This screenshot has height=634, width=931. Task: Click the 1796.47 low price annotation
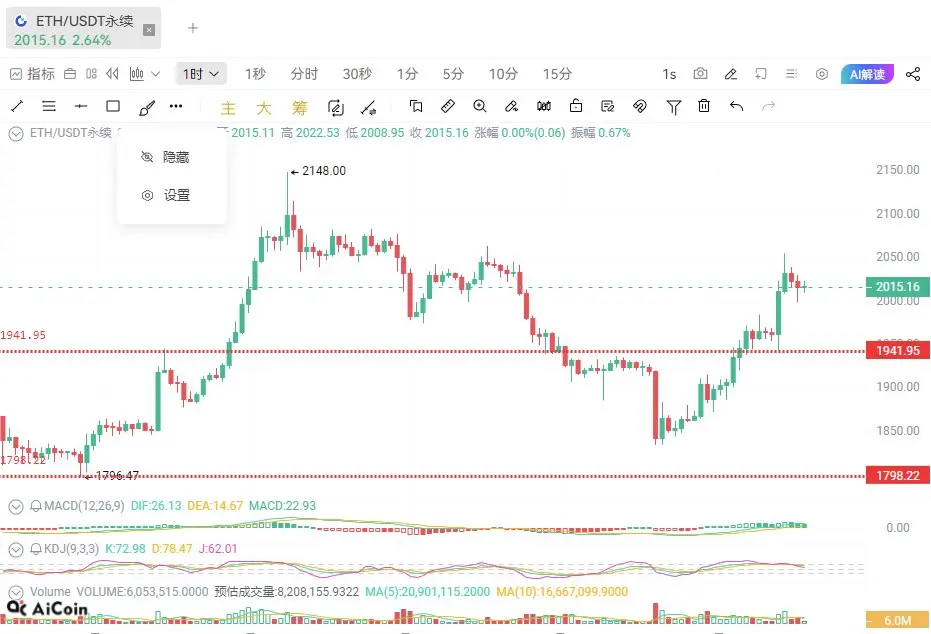click(x=112, y=476)
